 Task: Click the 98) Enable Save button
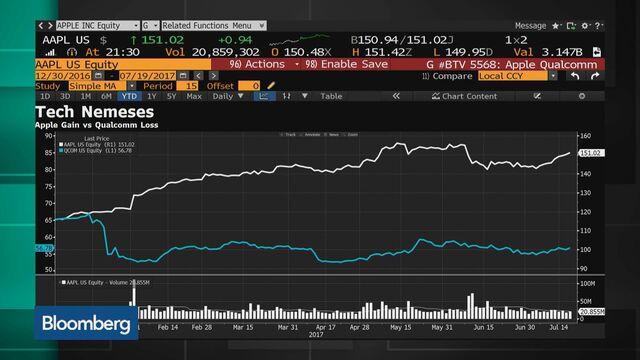click(x=347, y=64)
